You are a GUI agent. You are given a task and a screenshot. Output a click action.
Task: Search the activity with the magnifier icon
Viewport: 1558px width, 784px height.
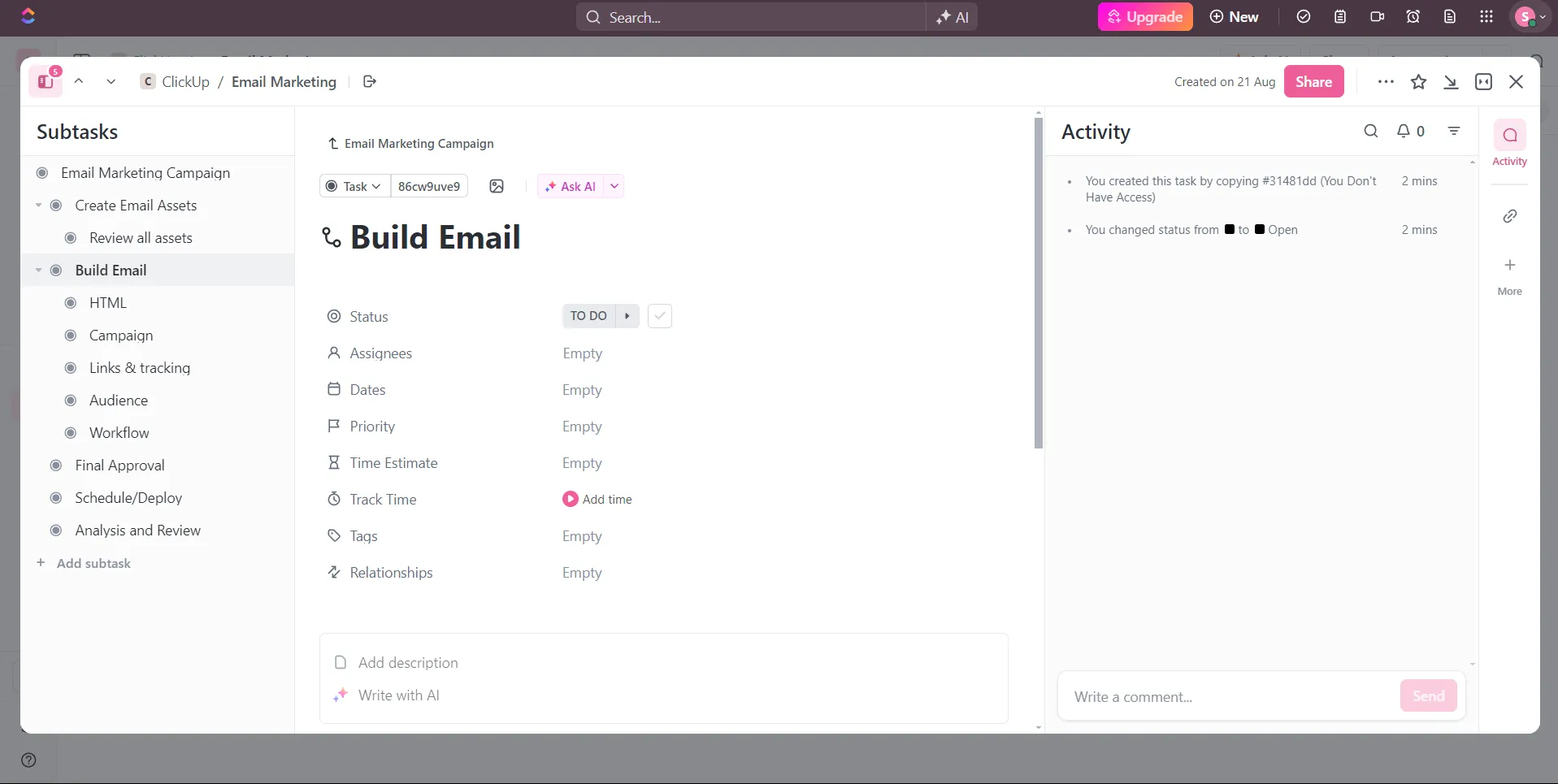[1371, 131]
